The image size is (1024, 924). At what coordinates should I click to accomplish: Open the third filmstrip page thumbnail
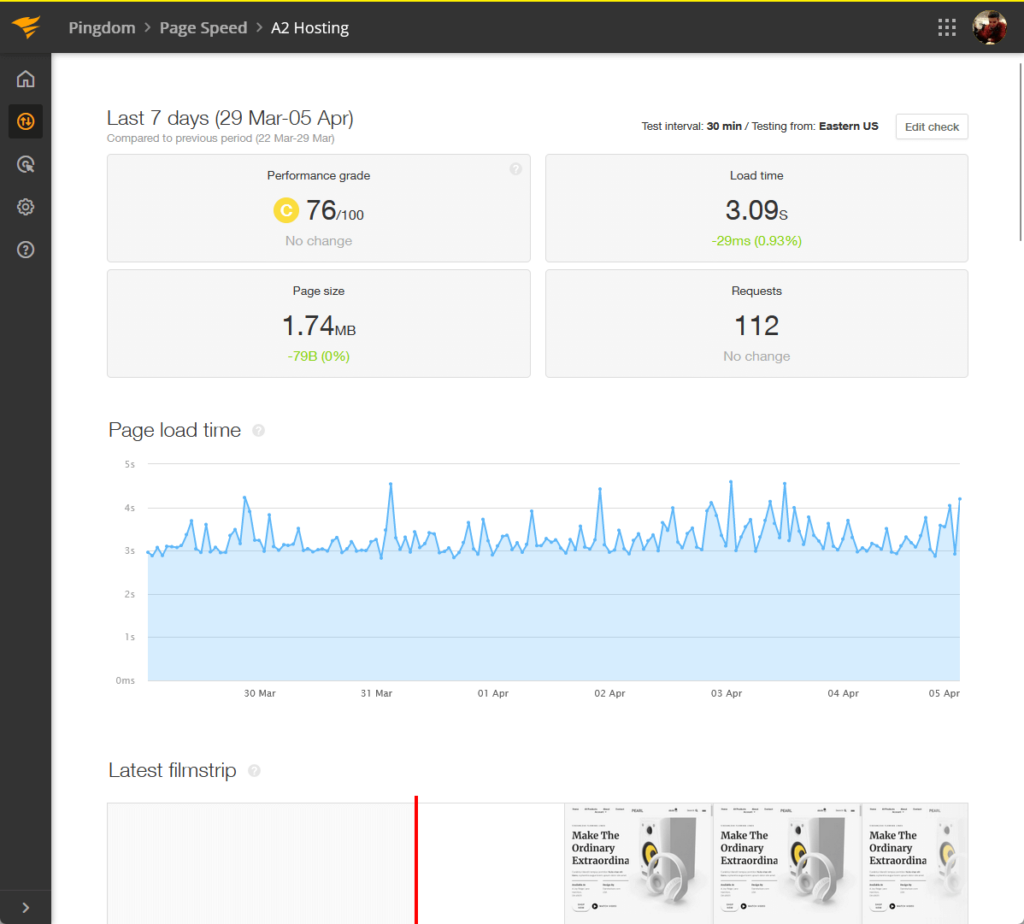(915, 863)
